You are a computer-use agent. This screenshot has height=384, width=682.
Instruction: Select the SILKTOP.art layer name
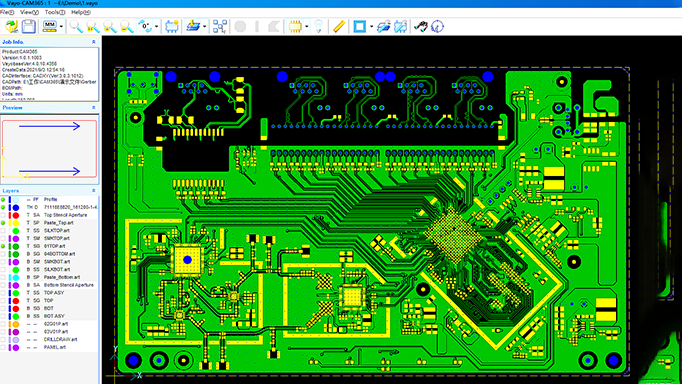[x=57, y=231]
